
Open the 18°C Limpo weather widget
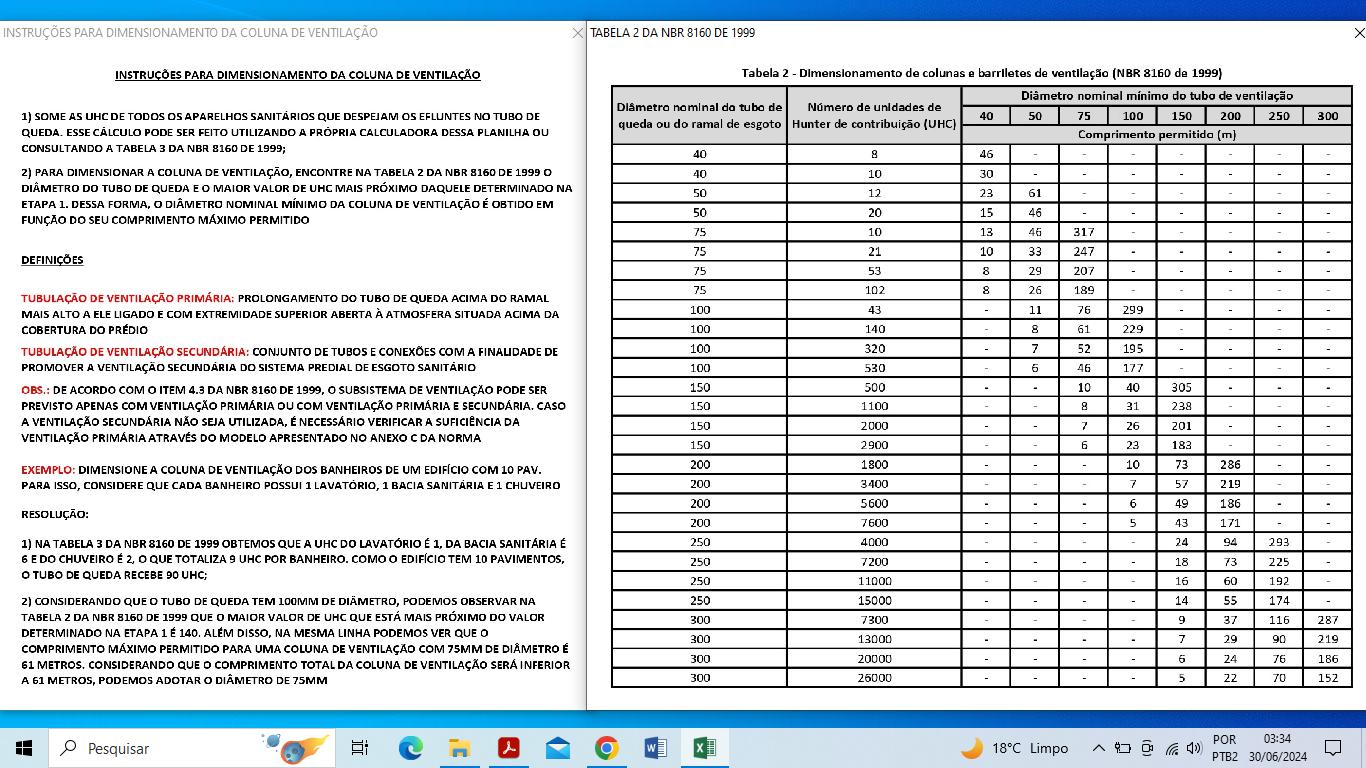(1014, 748)
